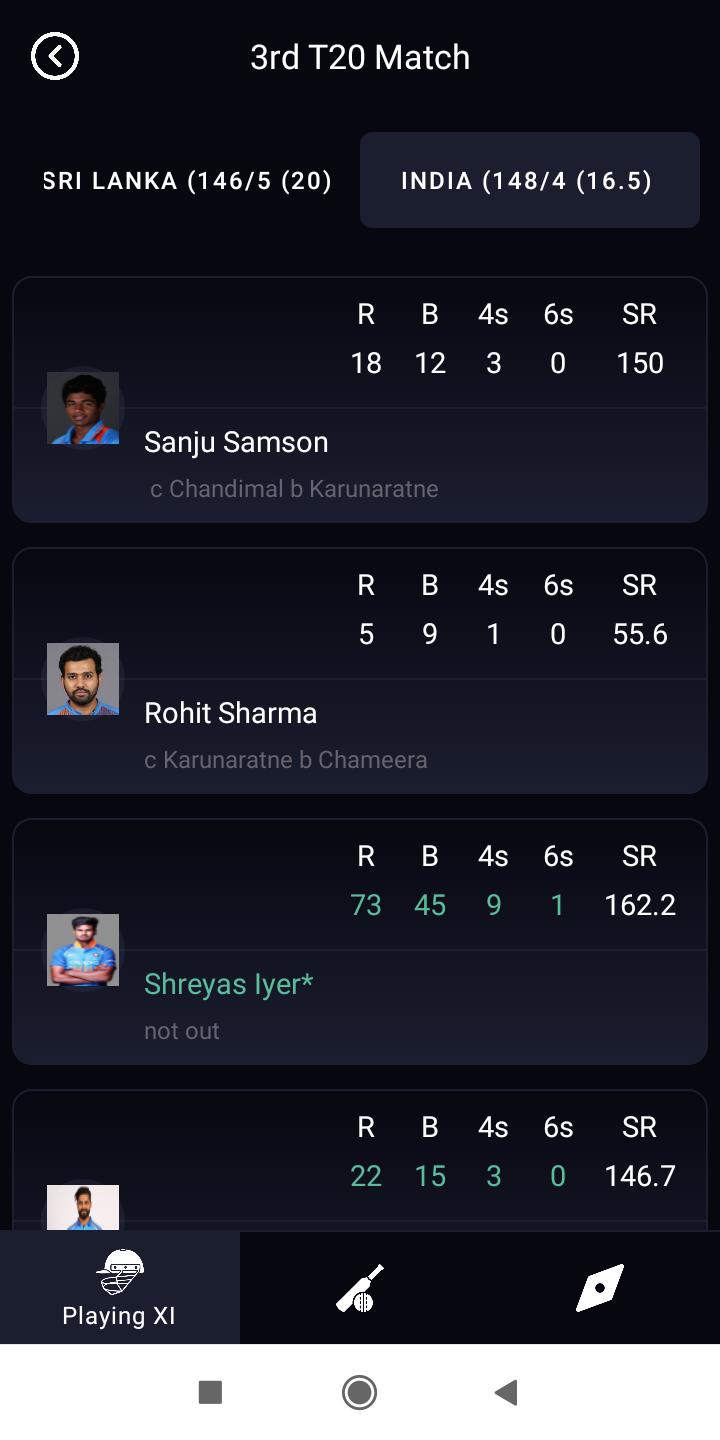Tap Shreyas Iyer's player photo
Image resolution: width=720 pixels, height=1440 pixels.
pos(83,950)
